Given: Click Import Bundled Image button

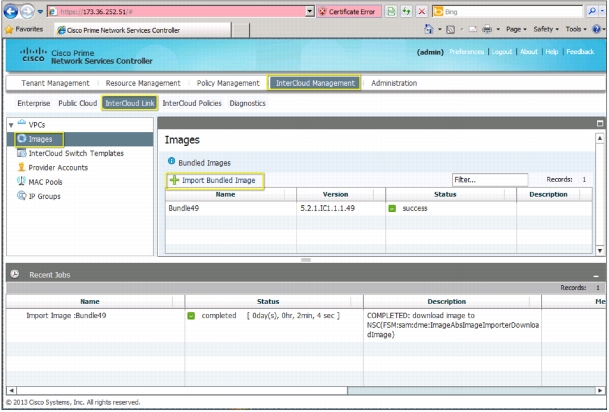Looking at the screenshot, I should tap(215, 181).
